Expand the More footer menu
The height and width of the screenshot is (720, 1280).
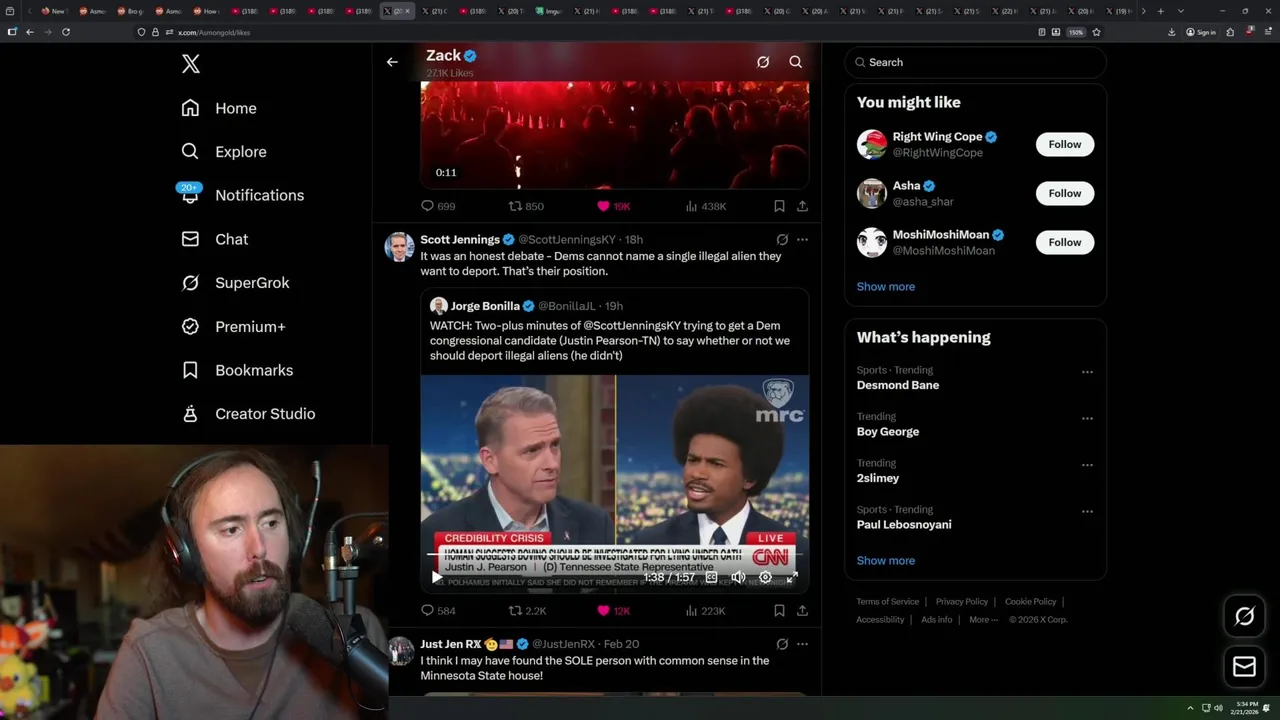tap(983, 620)
